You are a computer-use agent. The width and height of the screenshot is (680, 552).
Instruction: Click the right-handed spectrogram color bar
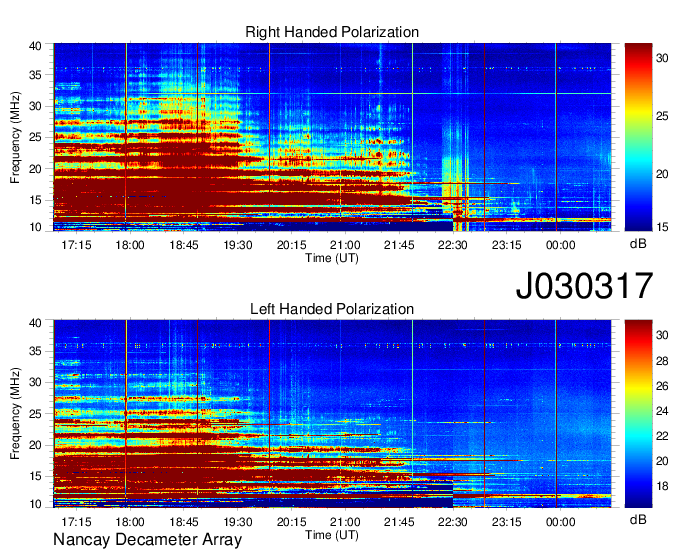click(x=638, y=137)
